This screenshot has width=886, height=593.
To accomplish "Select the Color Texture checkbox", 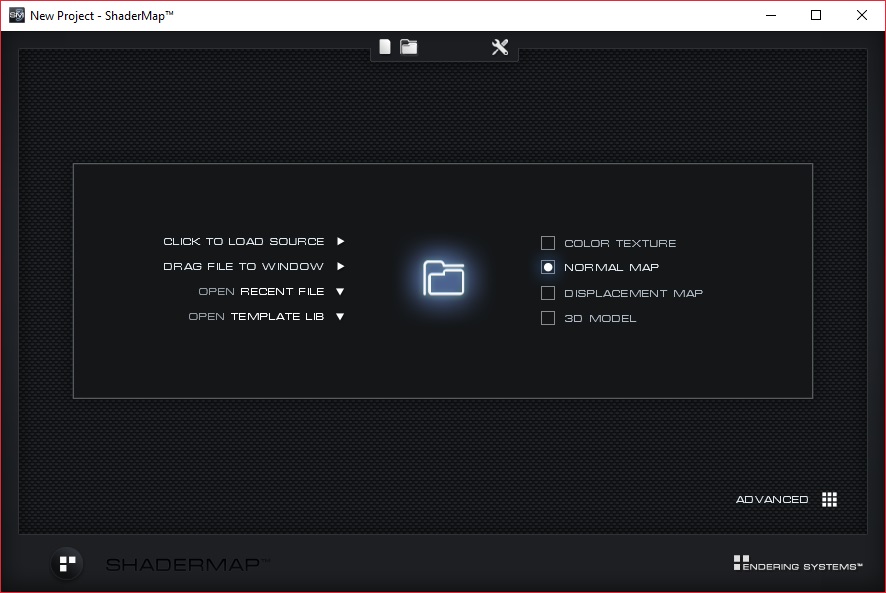I will 548,243.
